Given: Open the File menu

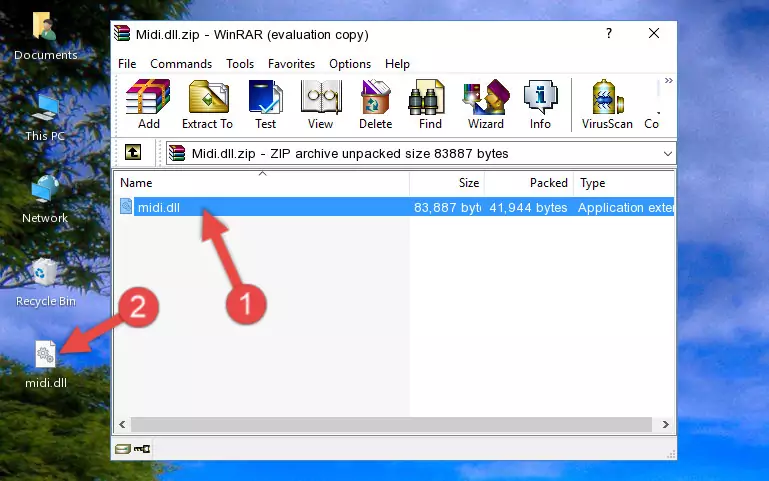Looking at the screenshot, I should pyautogui.click(x=127, y=64).
